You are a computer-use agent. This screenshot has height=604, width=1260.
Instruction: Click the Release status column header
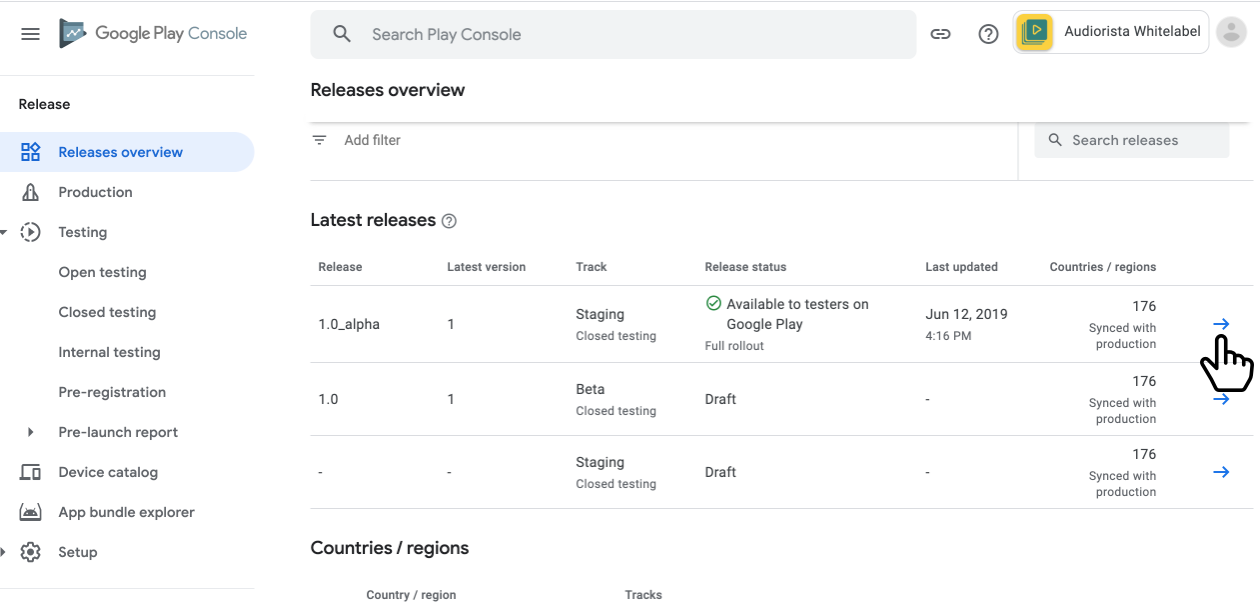coord(745,267)
